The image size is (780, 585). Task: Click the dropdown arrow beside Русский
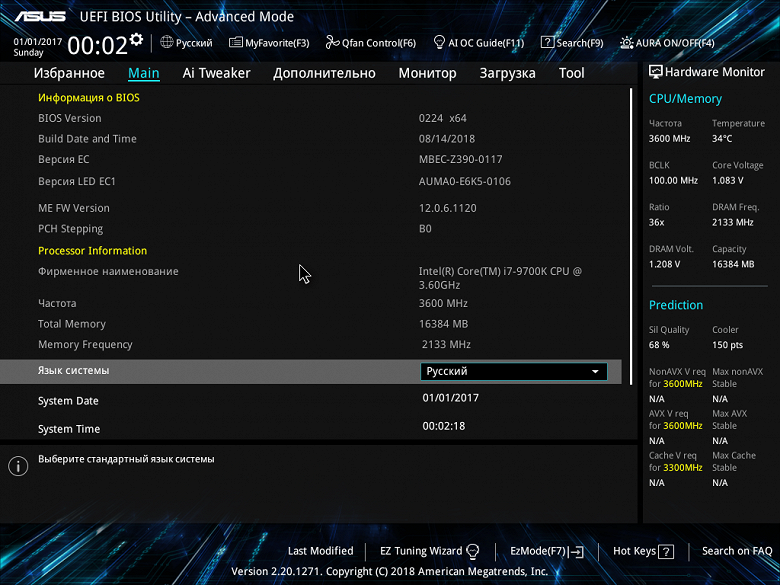tap(595, 372)
